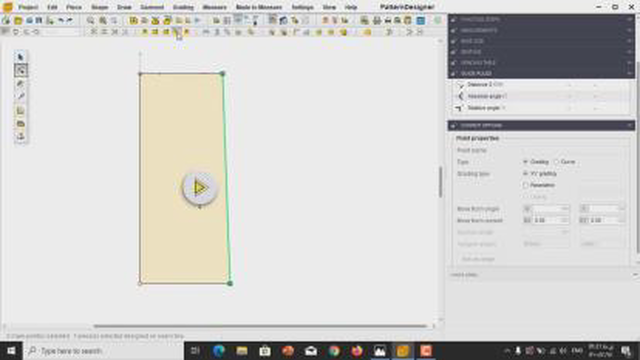Viewport: 640px width, 360px height.
Task: Click the toolbar icon under the mouse cursor
Action: pos(177,31)
